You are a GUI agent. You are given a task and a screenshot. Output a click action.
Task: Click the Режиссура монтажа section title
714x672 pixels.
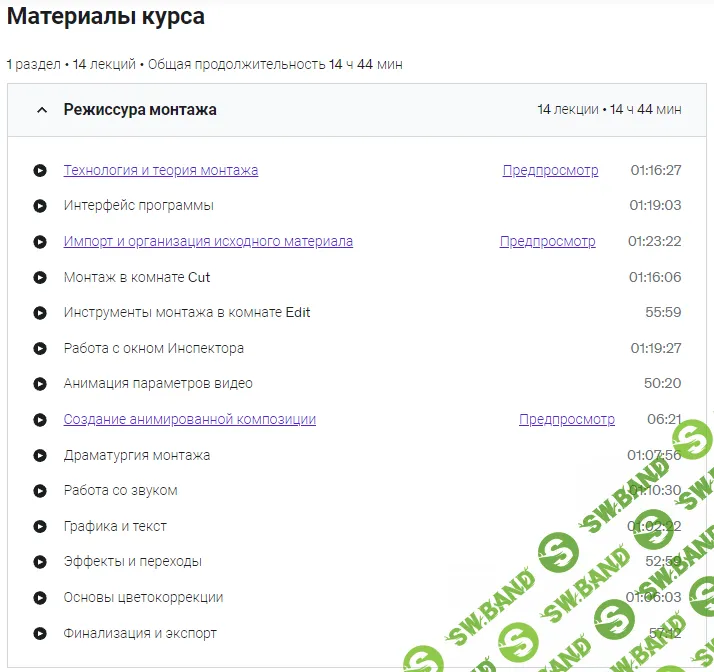[x=140, y=109]
